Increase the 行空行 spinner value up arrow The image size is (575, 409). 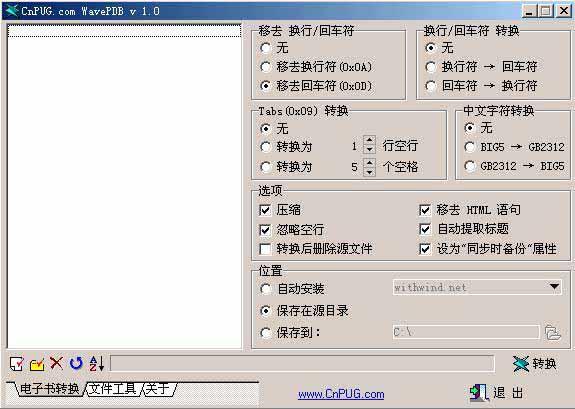click(x=369, y=140)
